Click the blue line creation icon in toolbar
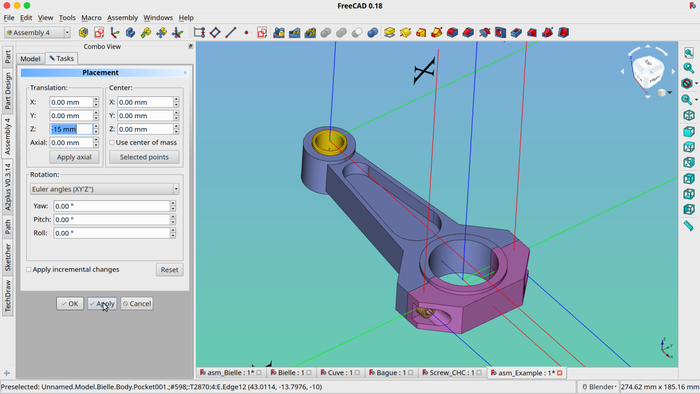 [230, 33]
